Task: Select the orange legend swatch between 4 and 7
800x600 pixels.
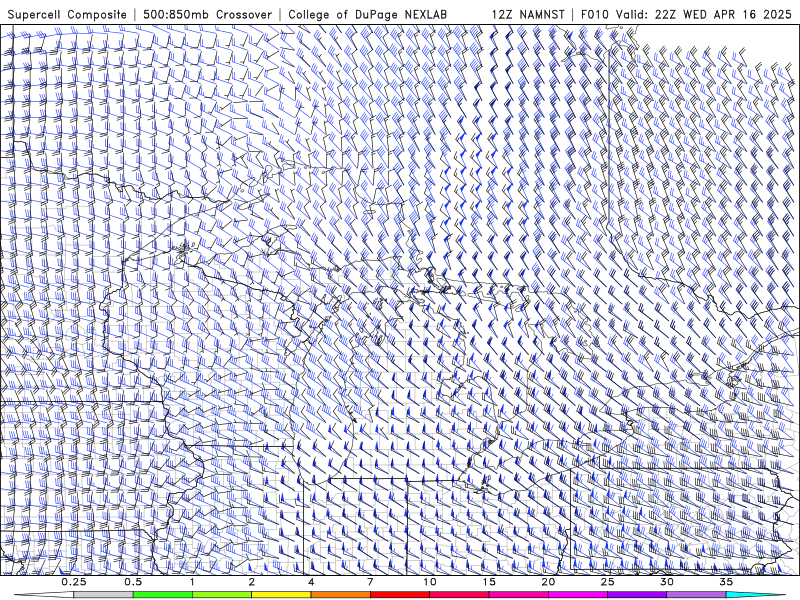Action: 340,595
